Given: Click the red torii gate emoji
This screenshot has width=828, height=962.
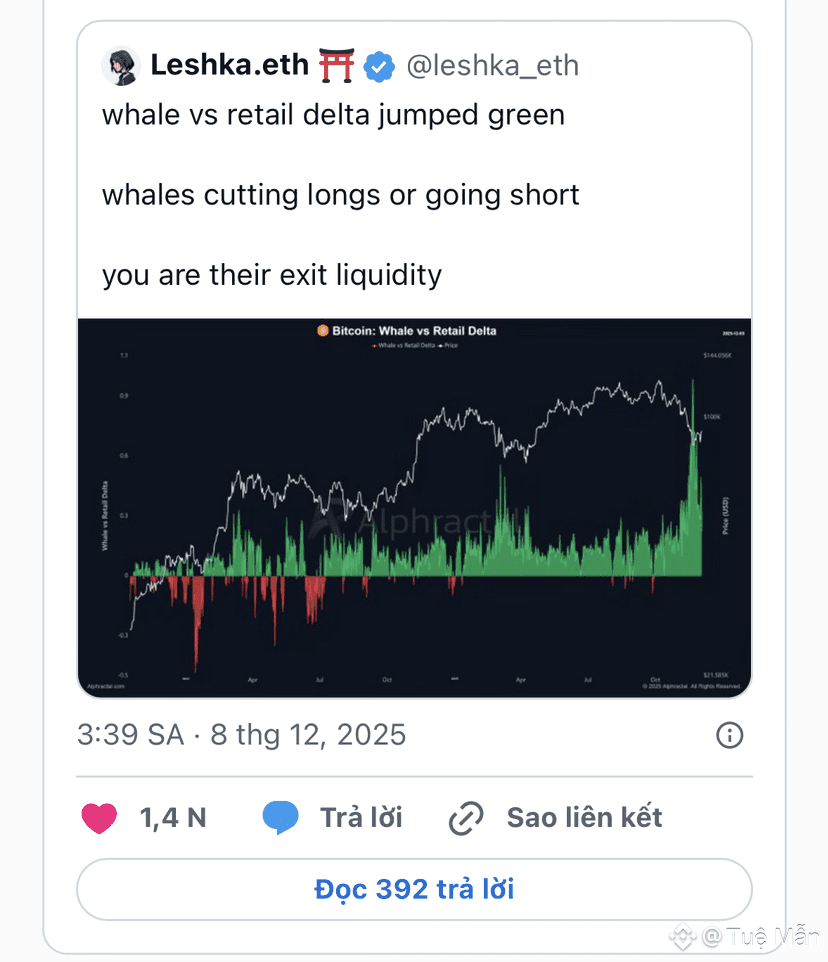Looking at the screenshot, I should [x=338, y=66].
